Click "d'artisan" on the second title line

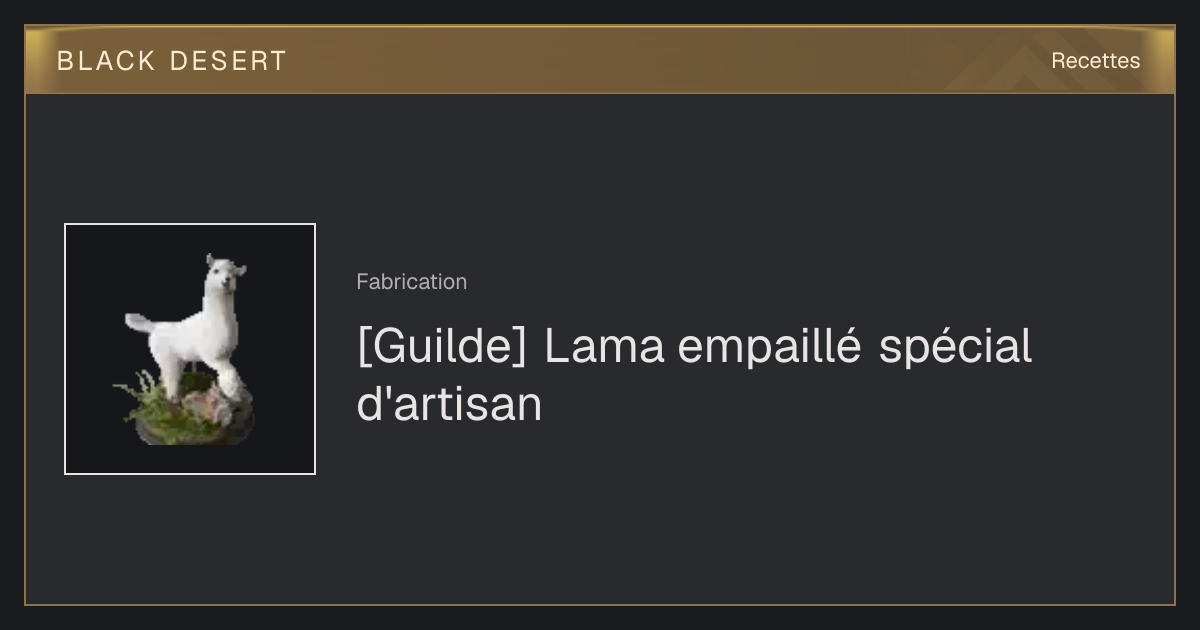(449, 404)
